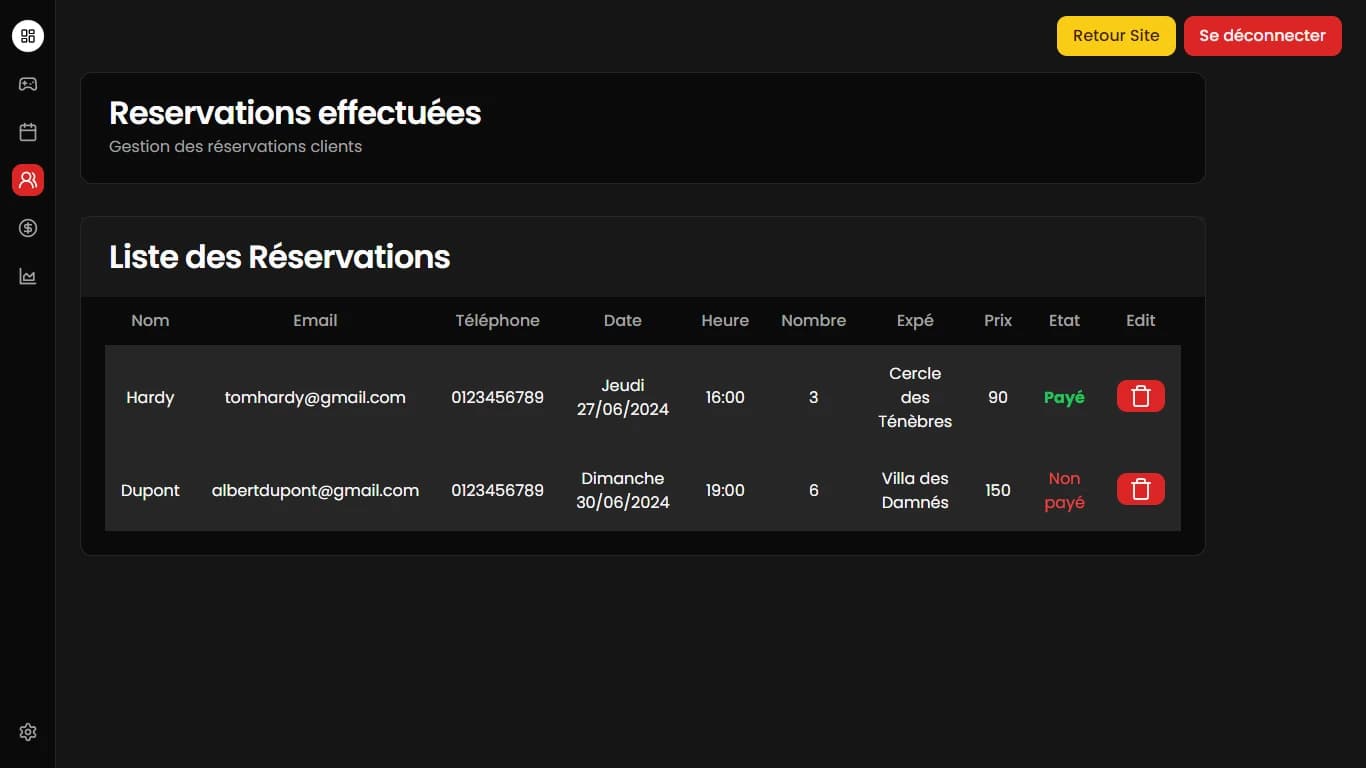Screen dimensions: 1366x768
Task: Delete the Hardy reservation with trash icon
Action: (1140, 397)
